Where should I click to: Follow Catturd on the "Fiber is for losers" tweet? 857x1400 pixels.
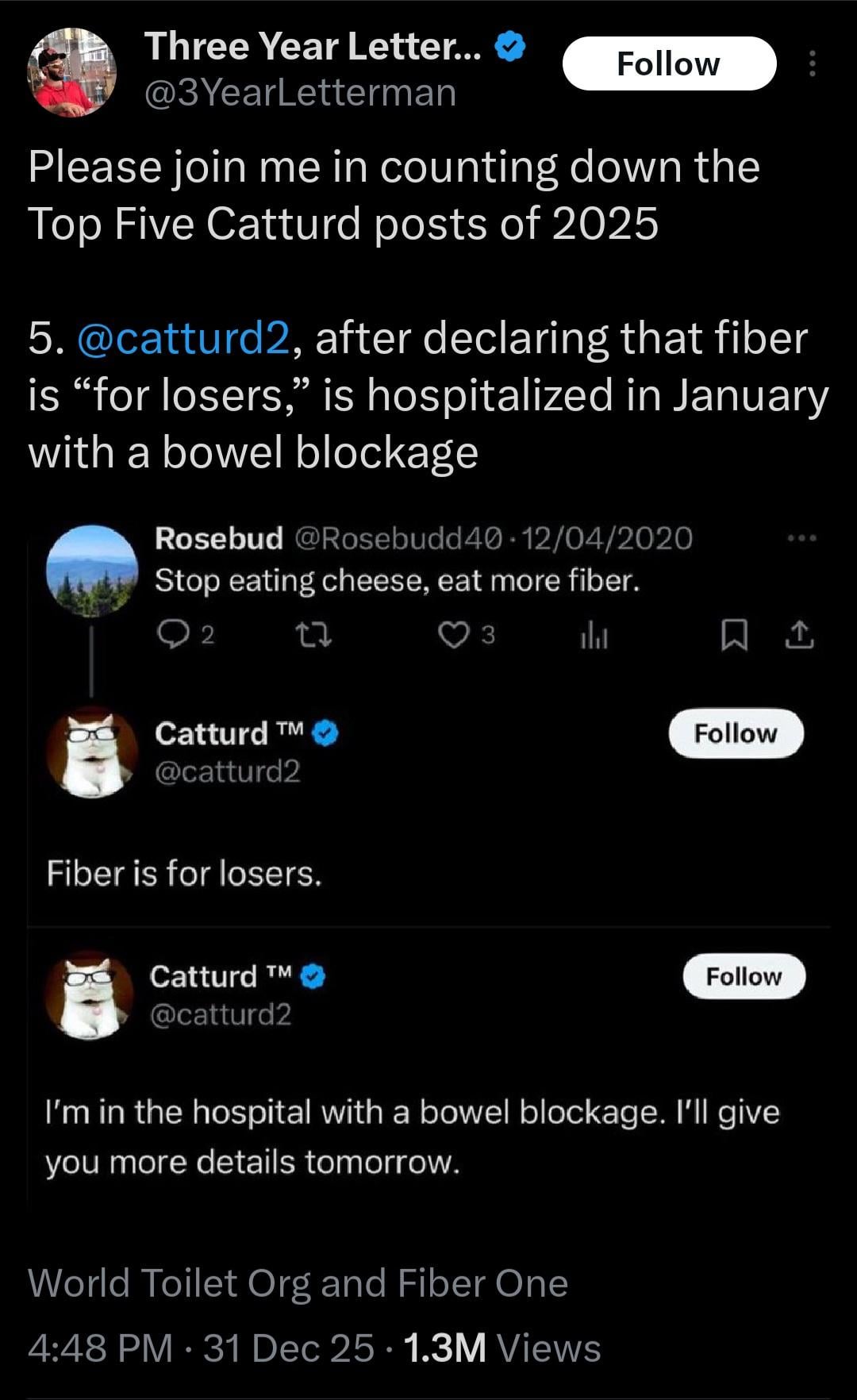click(x=736, y=733)
